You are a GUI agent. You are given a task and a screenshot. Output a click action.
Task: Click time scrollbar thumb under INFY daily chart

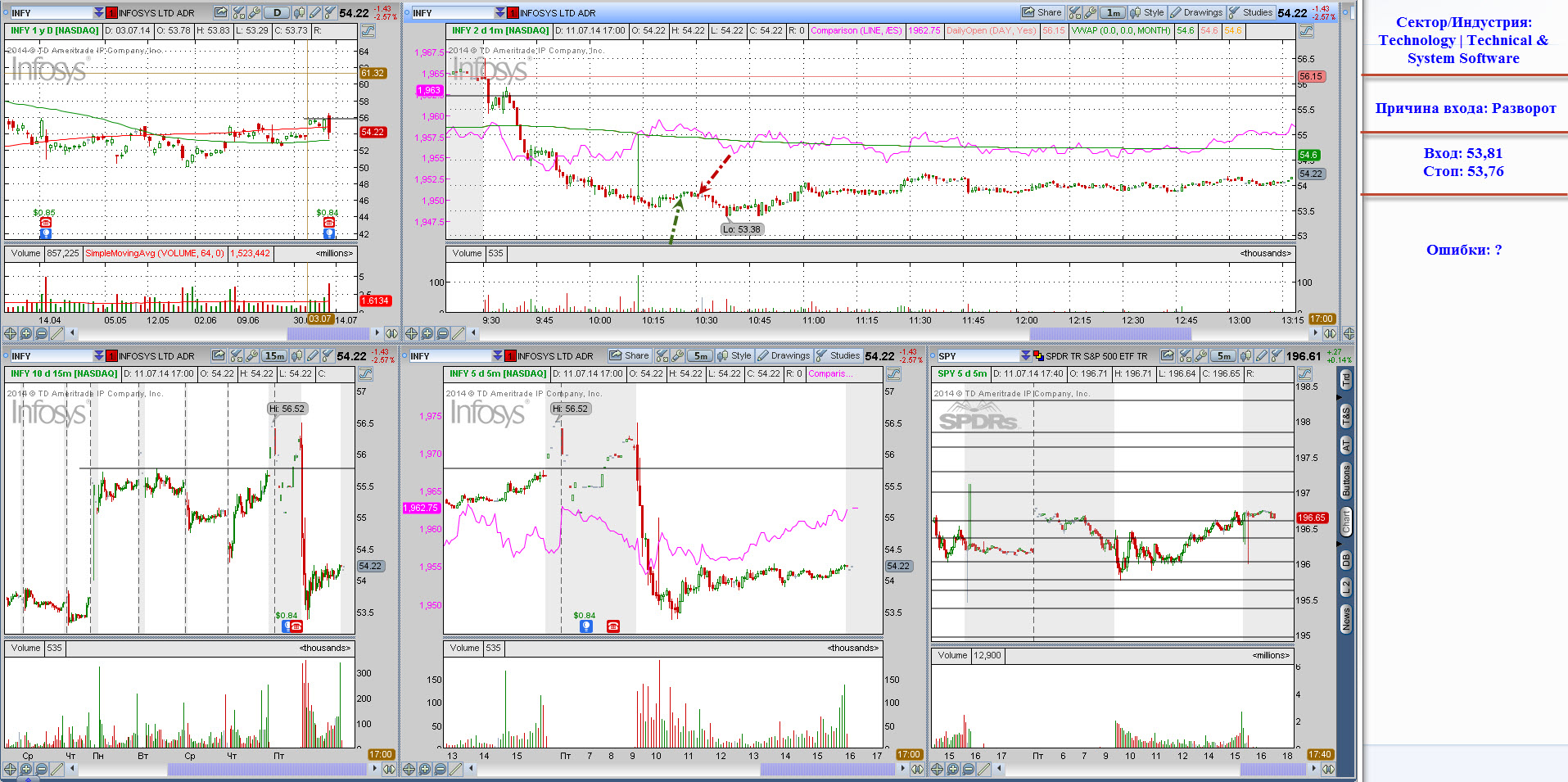tap(328, 333)
